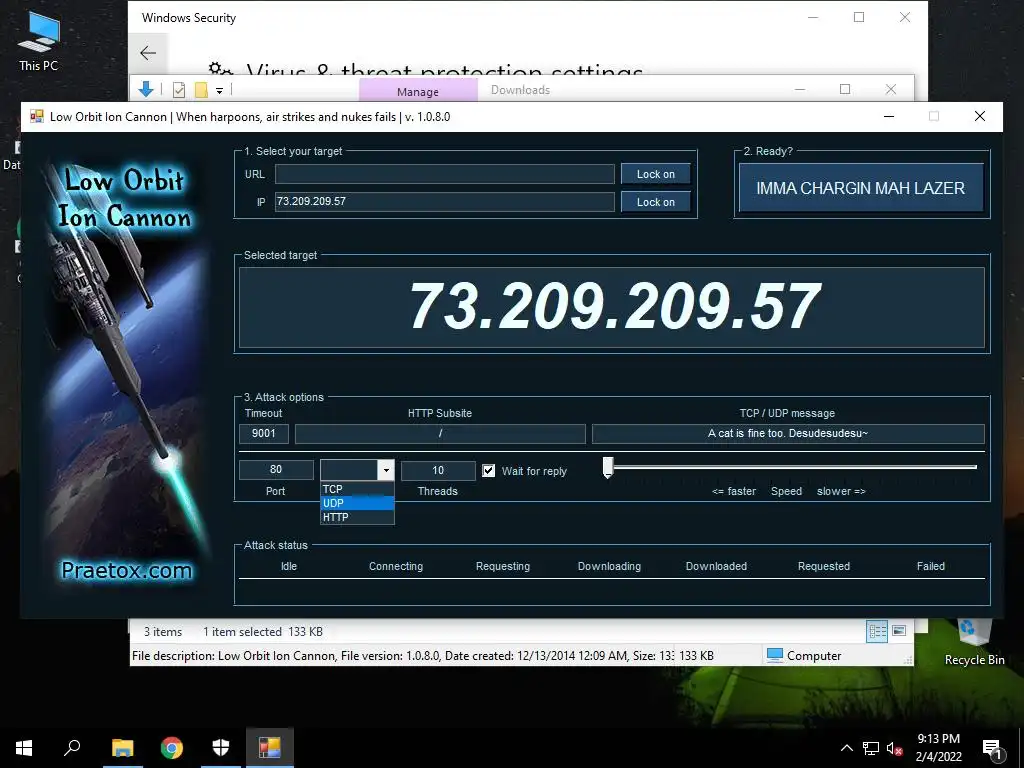Click the HTTP Subsite field

click(x=440, y=434)
